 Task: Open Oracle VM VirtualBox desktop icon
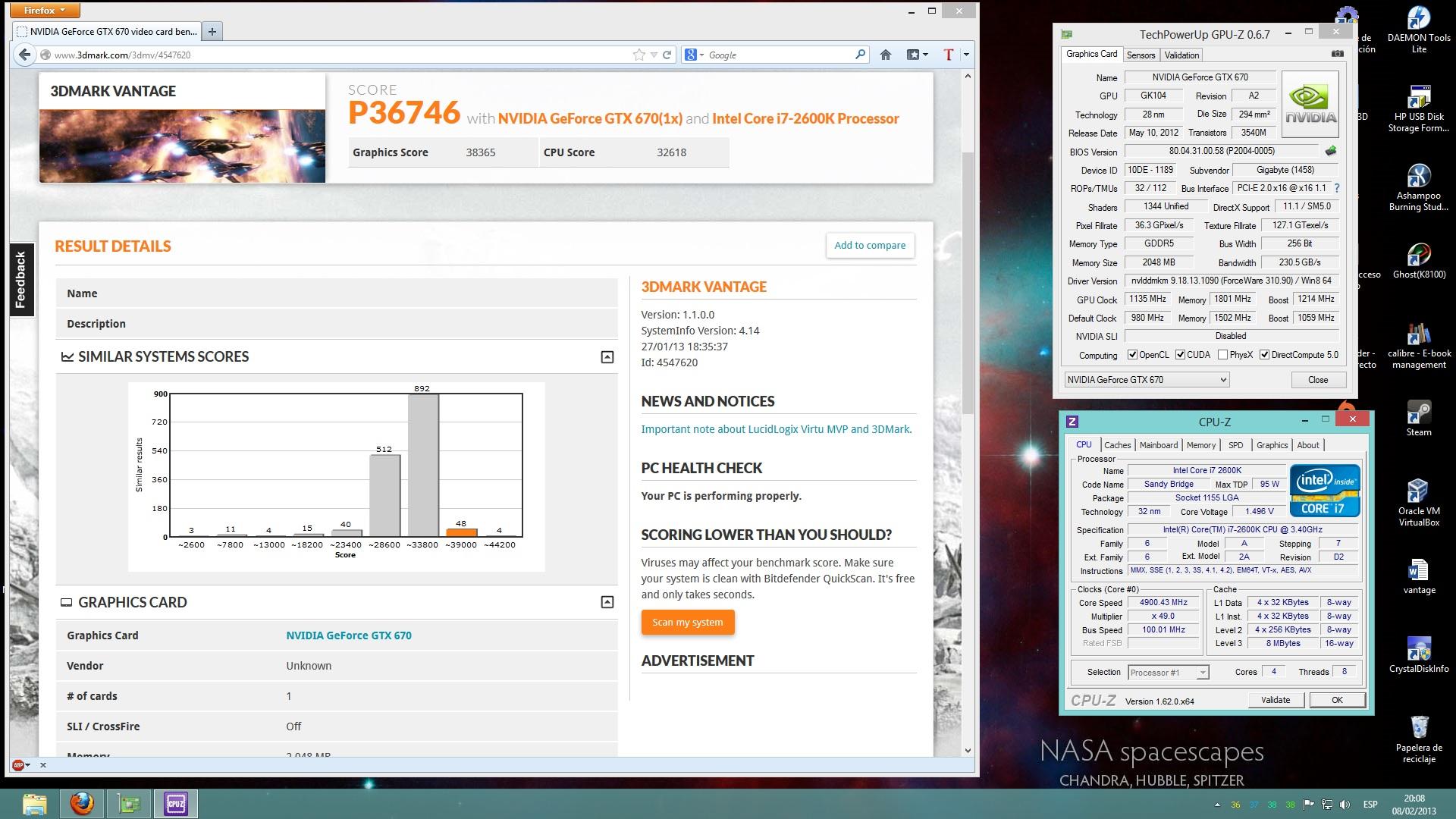pyautogui.click(x=1419, y=503)
